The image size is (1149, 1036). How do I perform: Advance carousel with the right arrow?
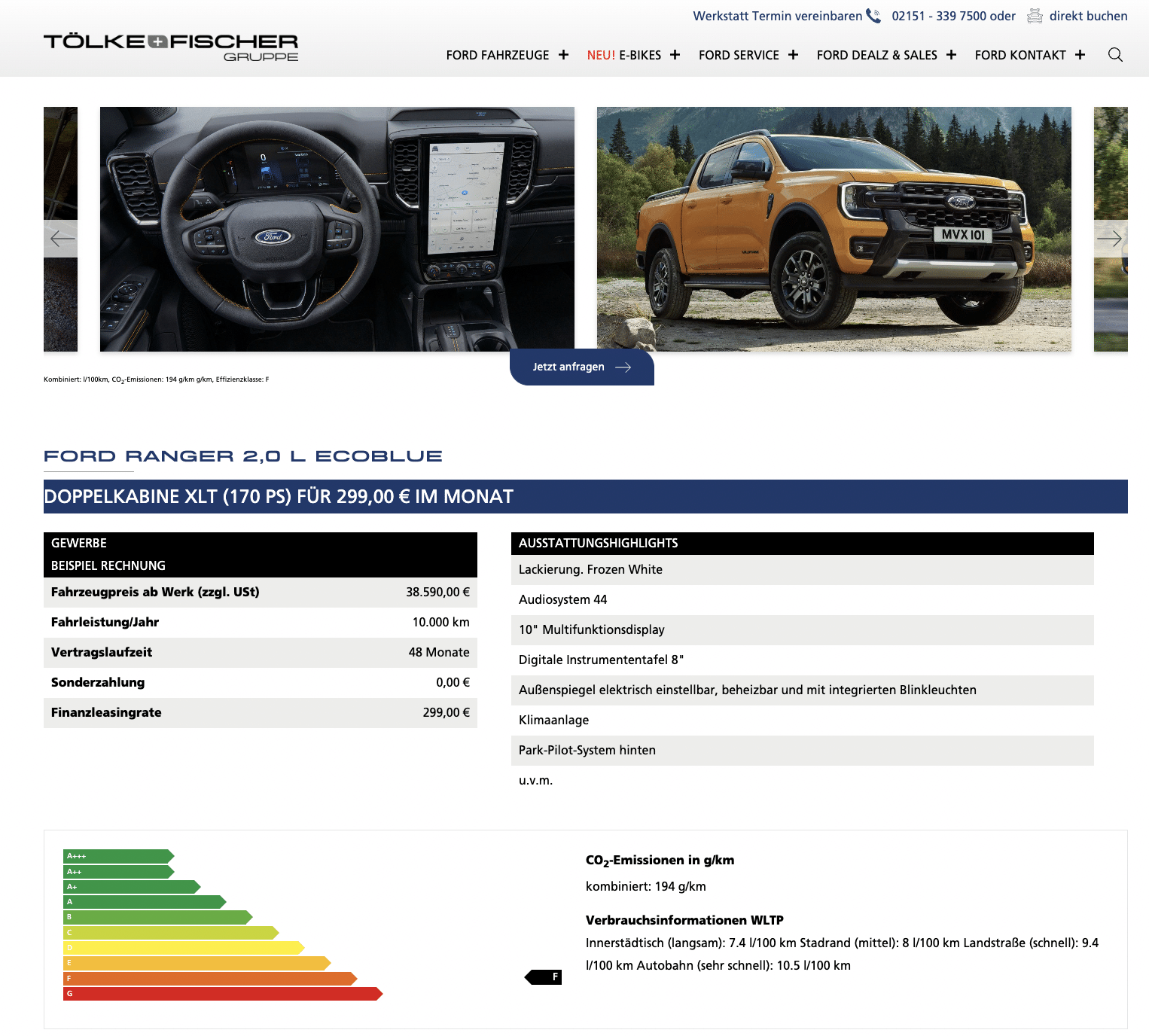pyautogui.click(x=1110, y=239)
